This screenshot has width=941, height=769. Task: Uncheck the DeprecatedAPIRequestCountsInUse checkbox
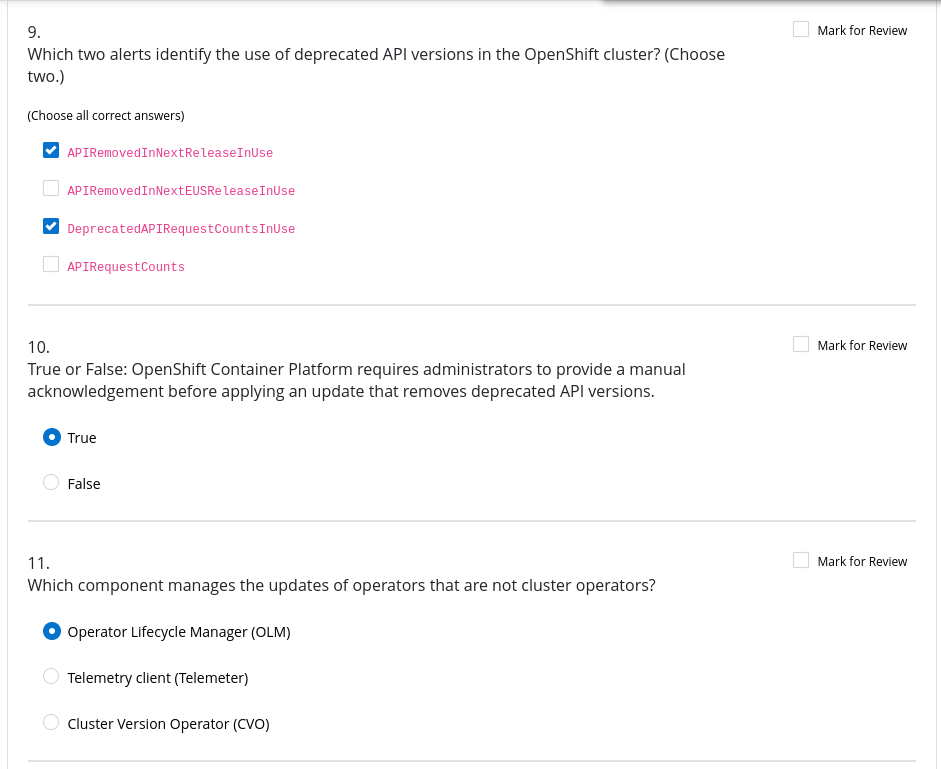pos(51,227)
